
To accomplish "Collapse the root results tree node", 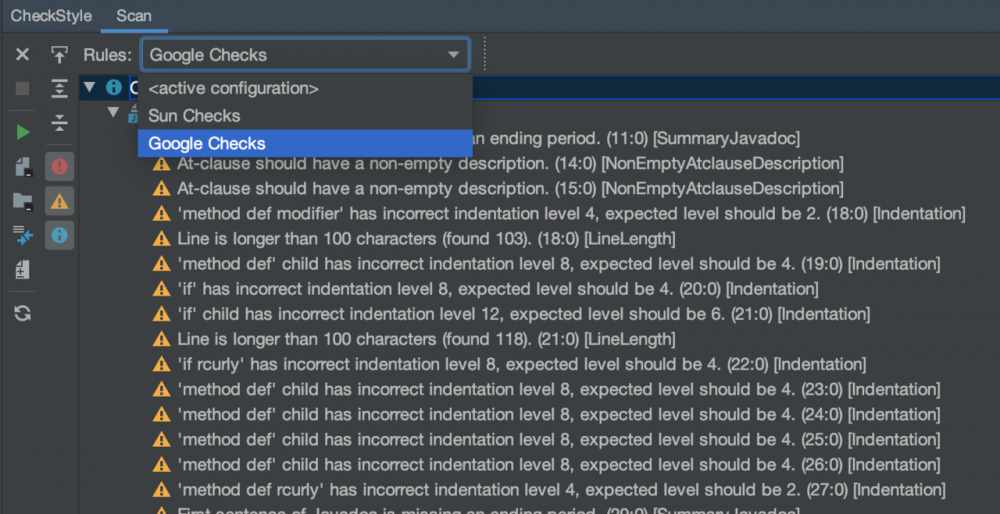I will coord(89,87).
